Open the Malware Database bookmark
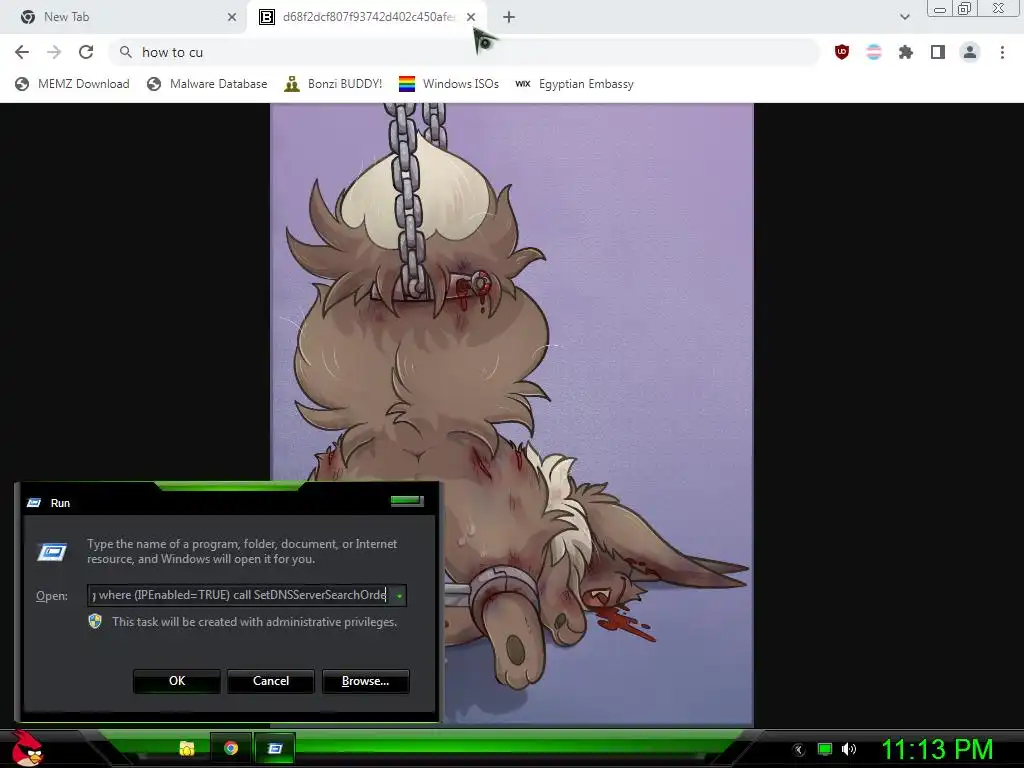1024x768 pixels. pos(208,84)
